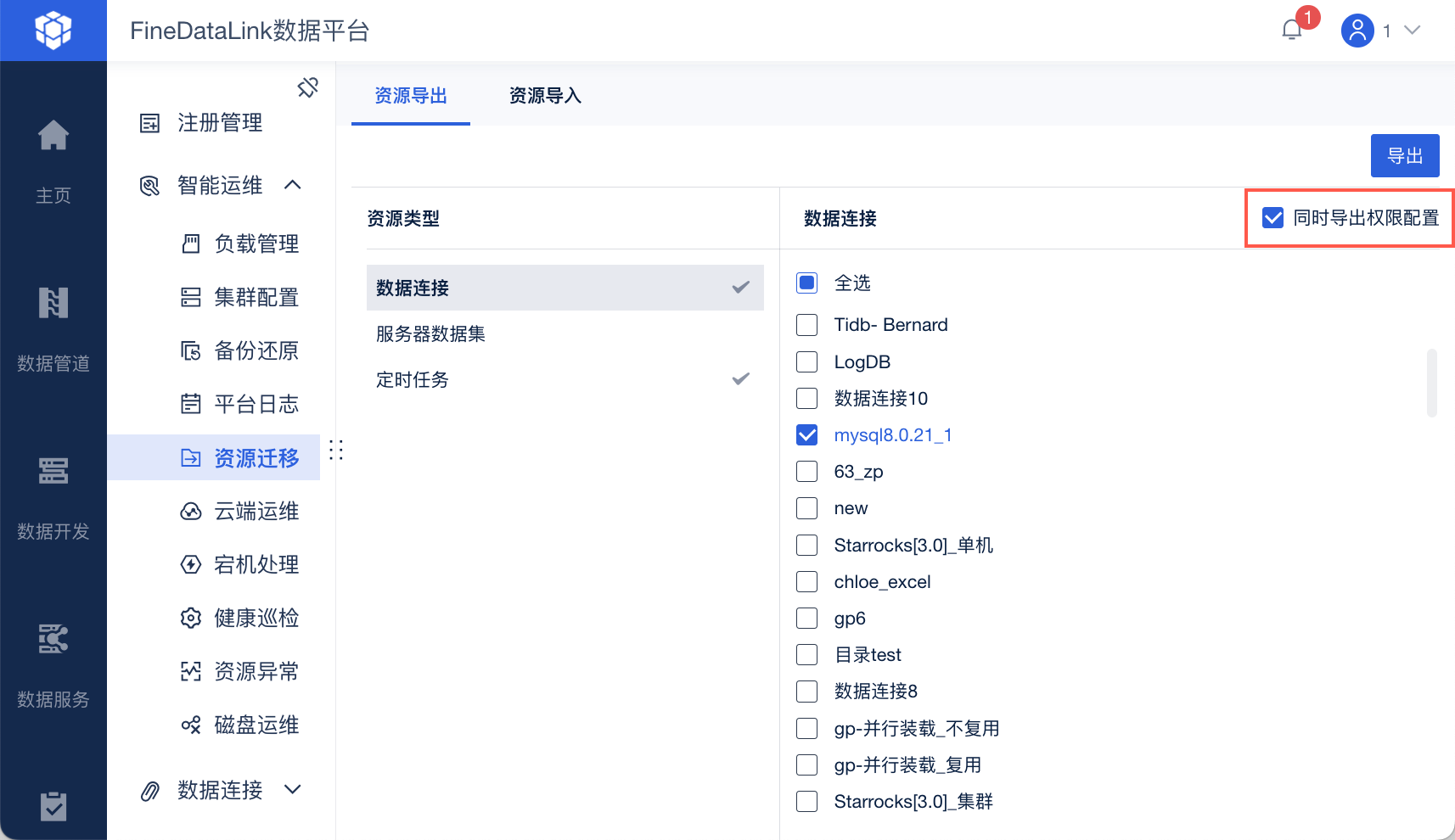Click the connection list scrollbar
Viewport: 1455px width, 840px height.
pos(1431,383)
